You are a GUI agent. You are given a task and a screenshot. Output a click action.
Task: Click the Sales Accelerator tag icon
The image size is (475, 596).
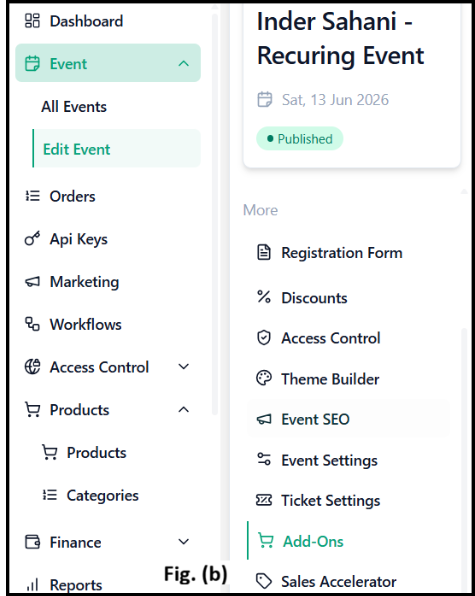pyautogui.click(x=264, y=581)
